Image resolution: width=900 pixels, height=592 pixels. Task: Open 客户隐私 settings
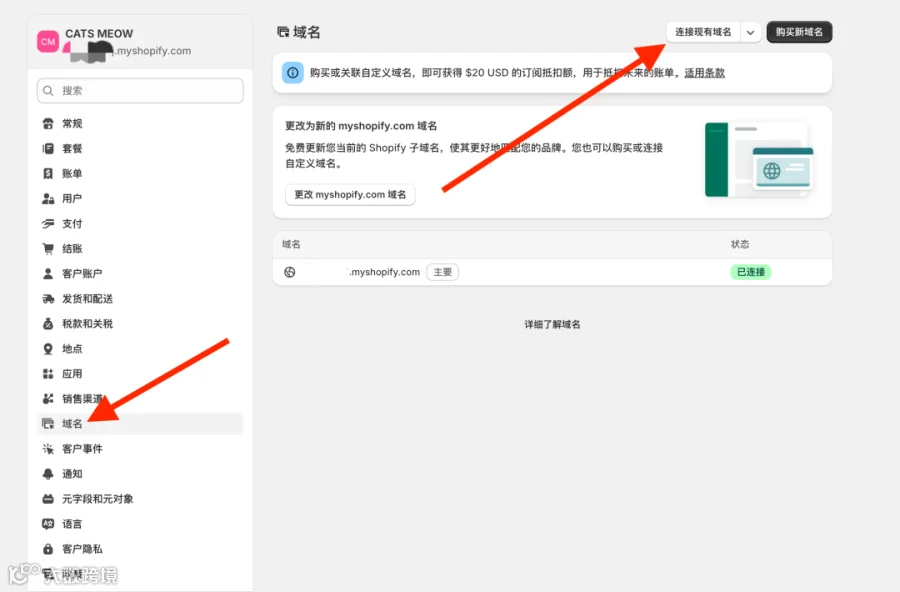[140, 549]
